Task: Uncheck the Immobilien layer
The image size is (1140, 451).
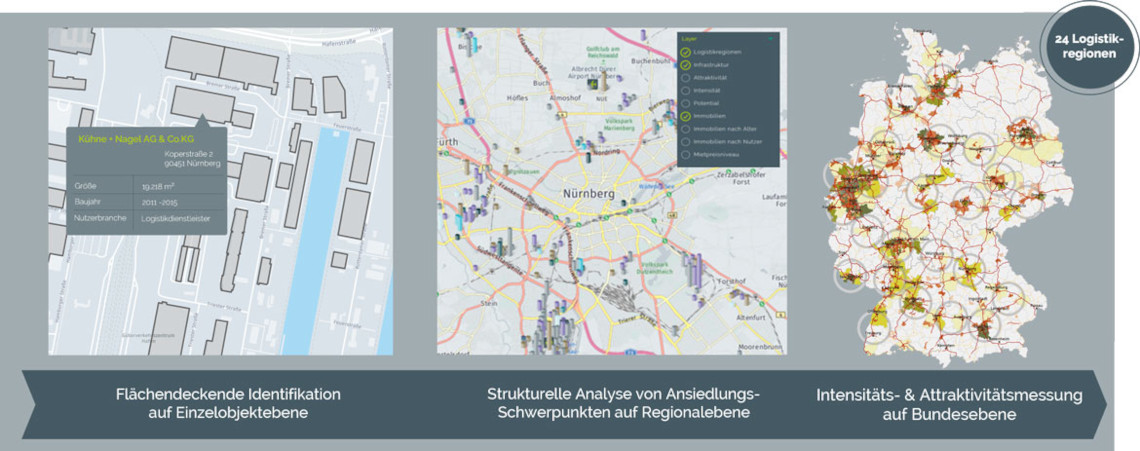Action: tap(685, 116)
